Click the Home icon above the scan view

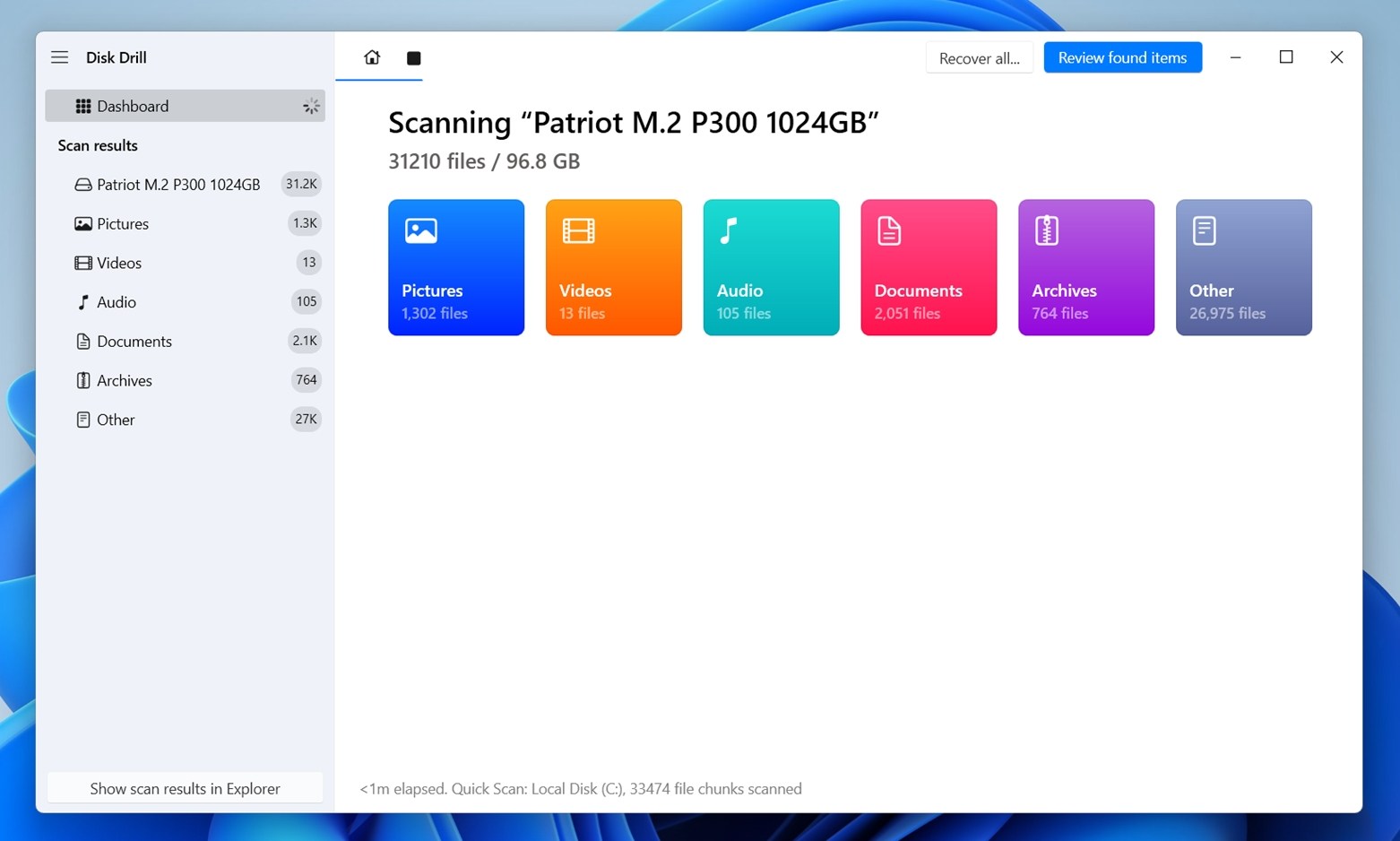(x=372, y=56)
